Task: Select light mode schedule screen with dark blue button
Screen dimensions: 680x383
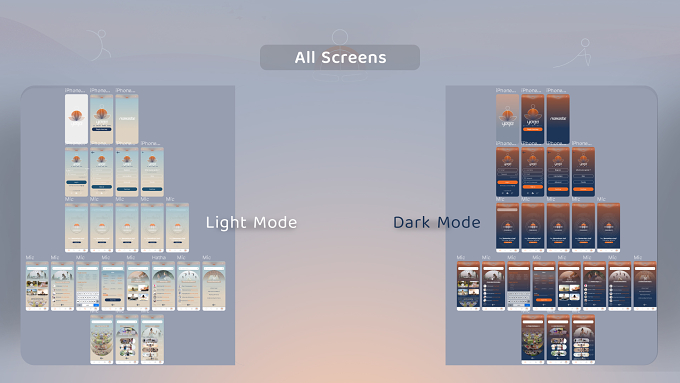Action: [113, 286]
